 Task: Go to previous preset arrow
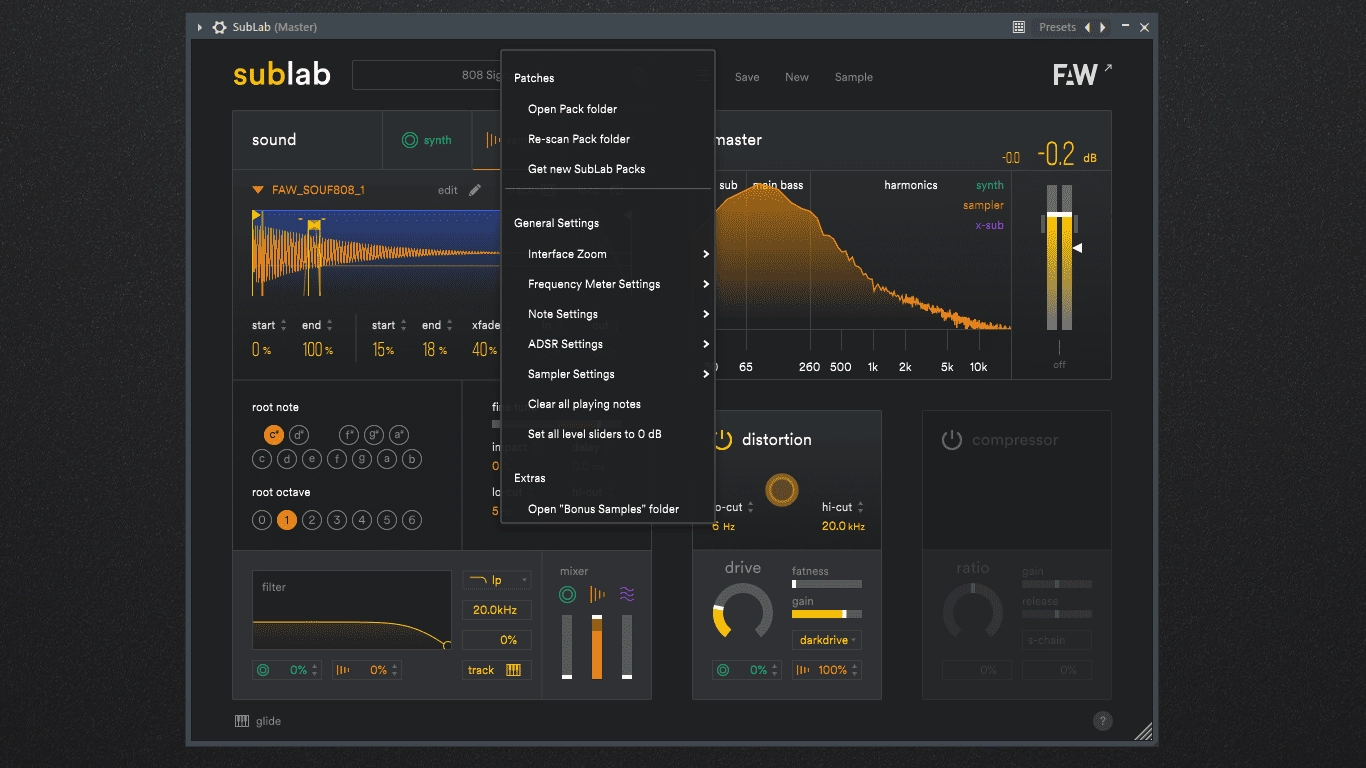[1088, 27]
